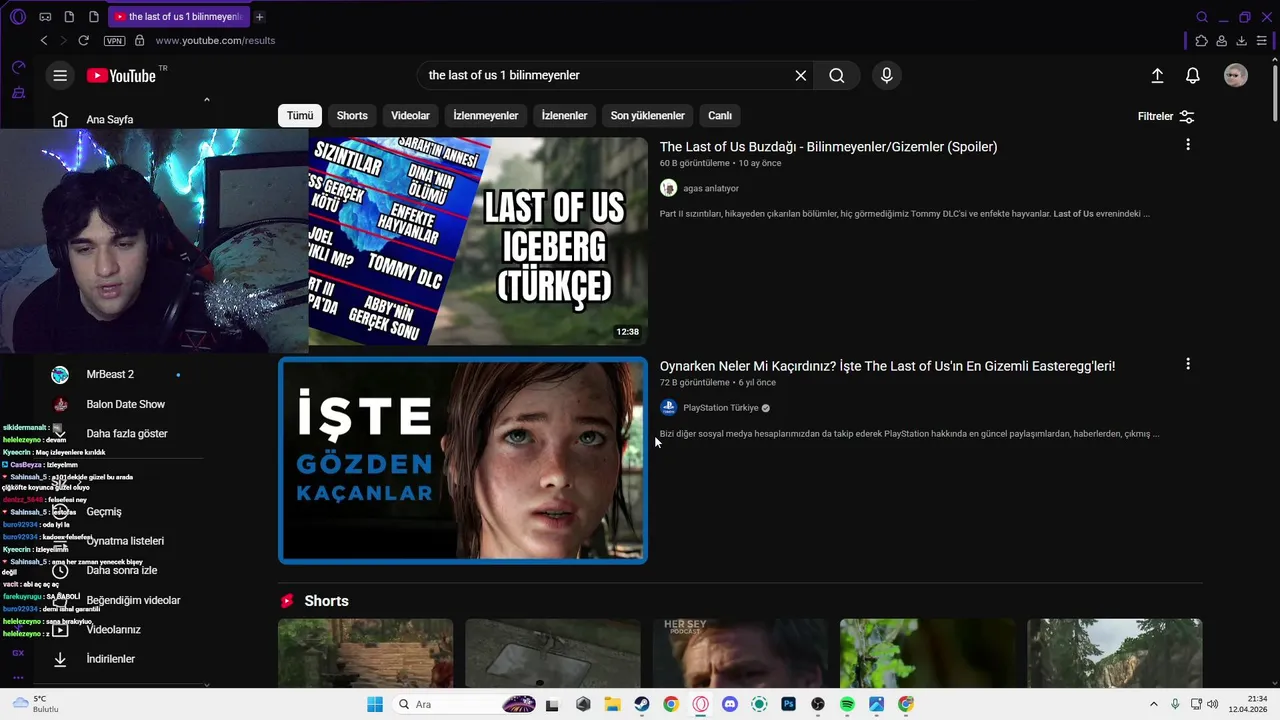Go to the YouTube logo home
The width and height of the screenshot is (1280, 720).
[x=121, y=76]
